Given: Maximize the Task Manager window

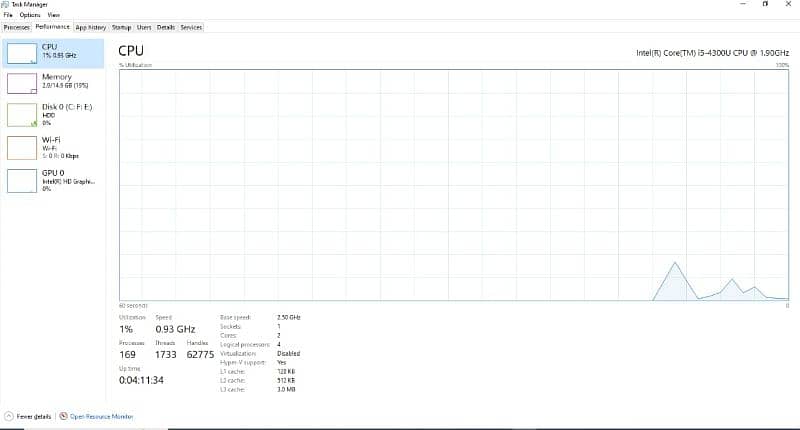Looking at the screenshot, I should [x=765, y=4].
